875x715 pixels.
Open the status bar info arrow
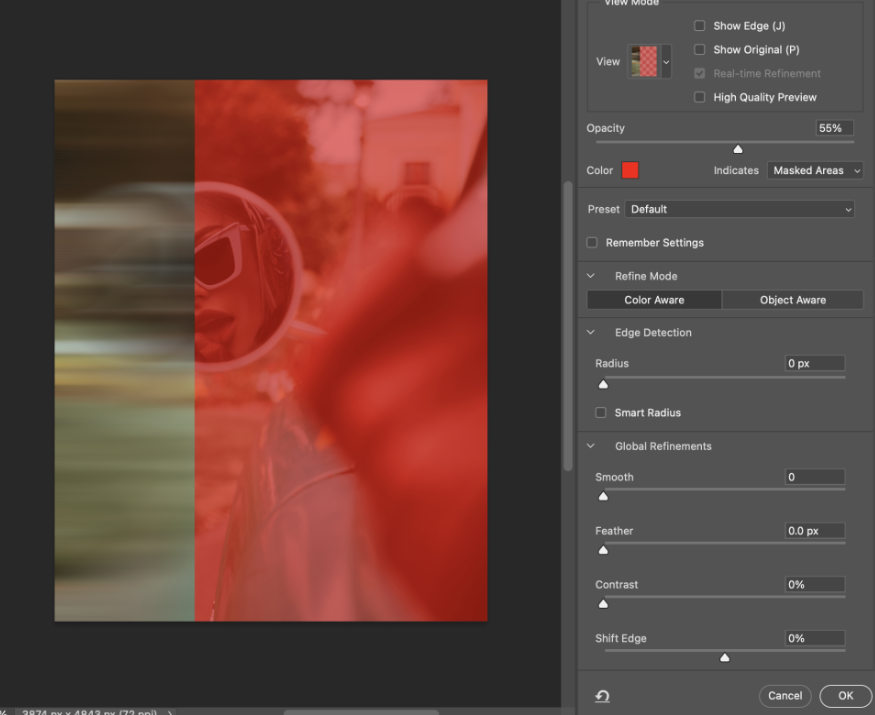coord(170,712)
